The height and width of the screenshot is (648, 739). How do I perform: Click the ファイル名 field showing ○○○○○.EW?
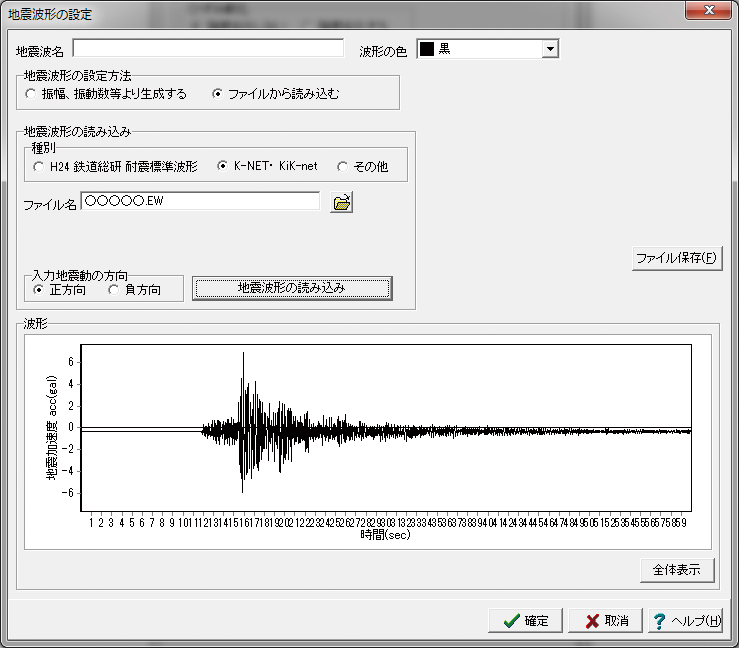pyautogui.click(x=200, y=201)
